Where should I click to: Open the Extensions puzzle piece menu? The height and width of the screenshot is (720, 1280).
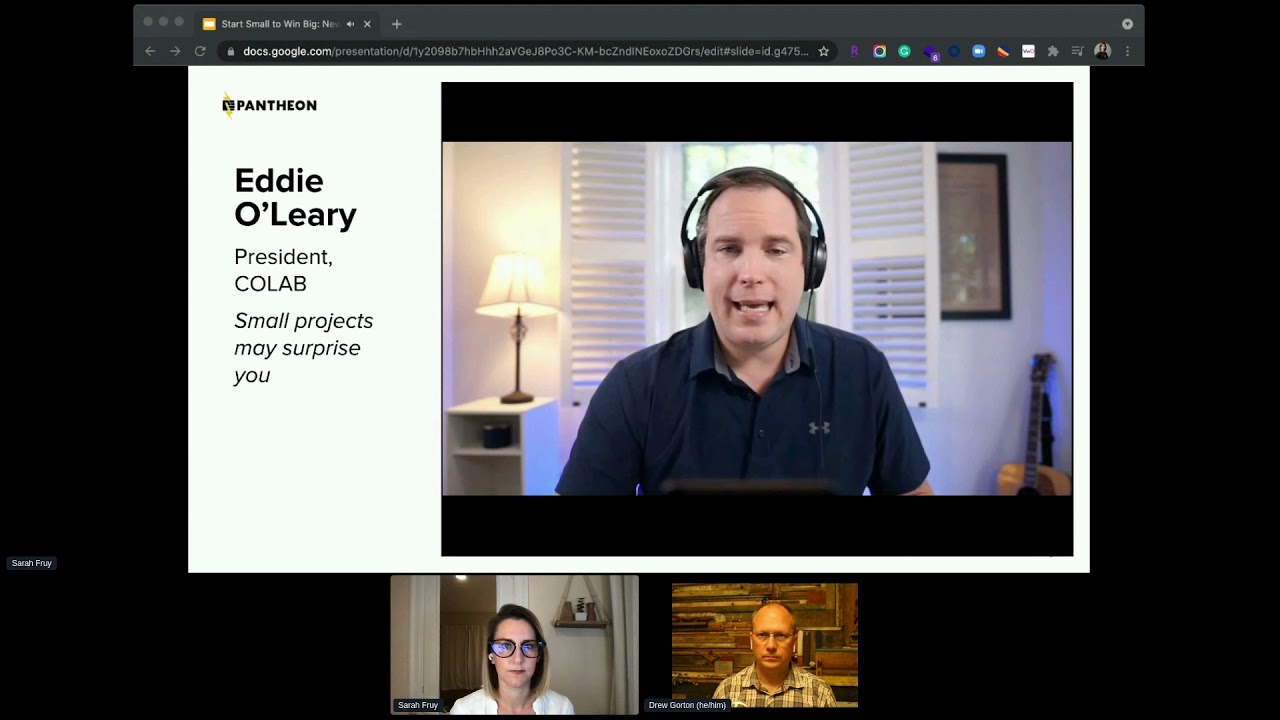[1053, 51]
